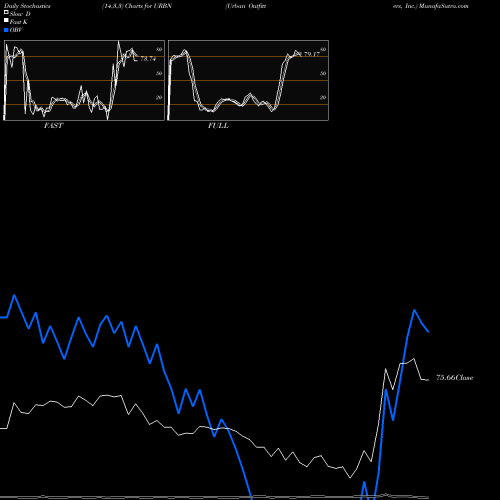Click the FULL chart label

click(x=218, y=126)
